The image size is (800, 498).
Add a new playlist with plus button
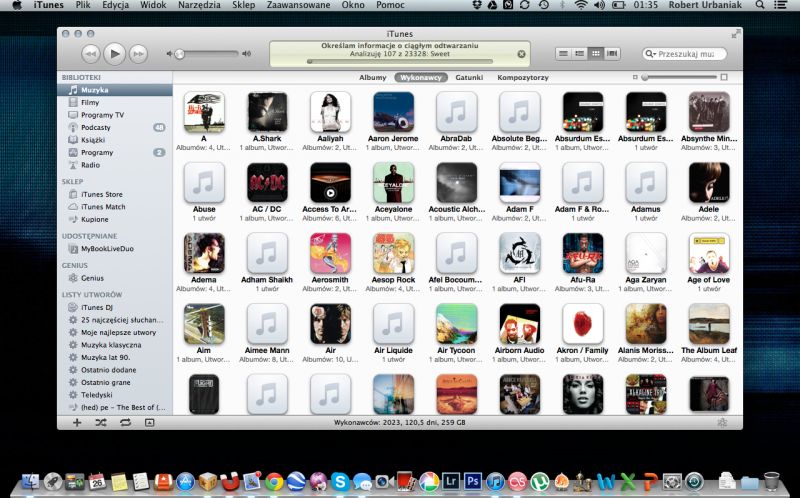tap(77, 422)
